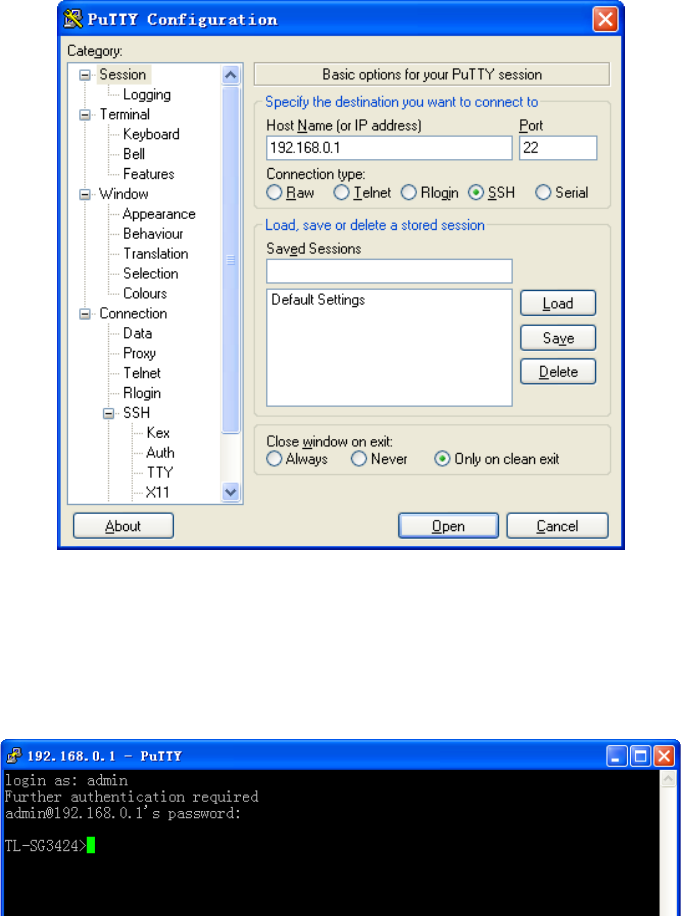Close the PuTTY Configuration dialog
Image resolution: width=681 pixels, height=916 pixels.
click(x=605, y=19)
